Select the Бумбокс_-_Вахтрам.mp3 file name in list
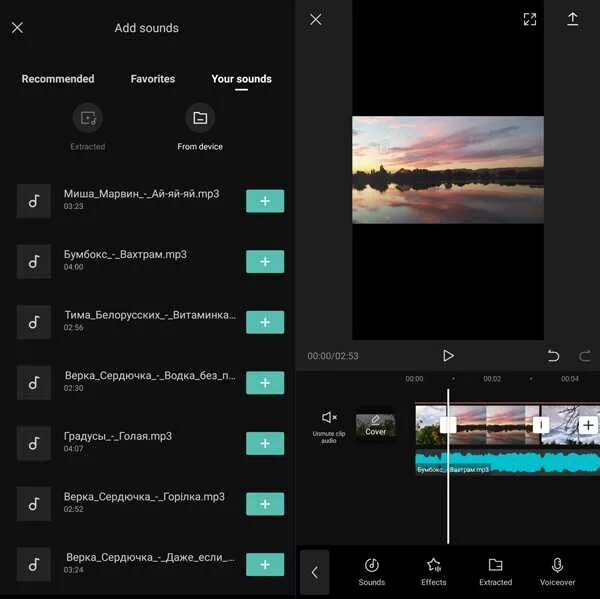 [x=125, y=255]
